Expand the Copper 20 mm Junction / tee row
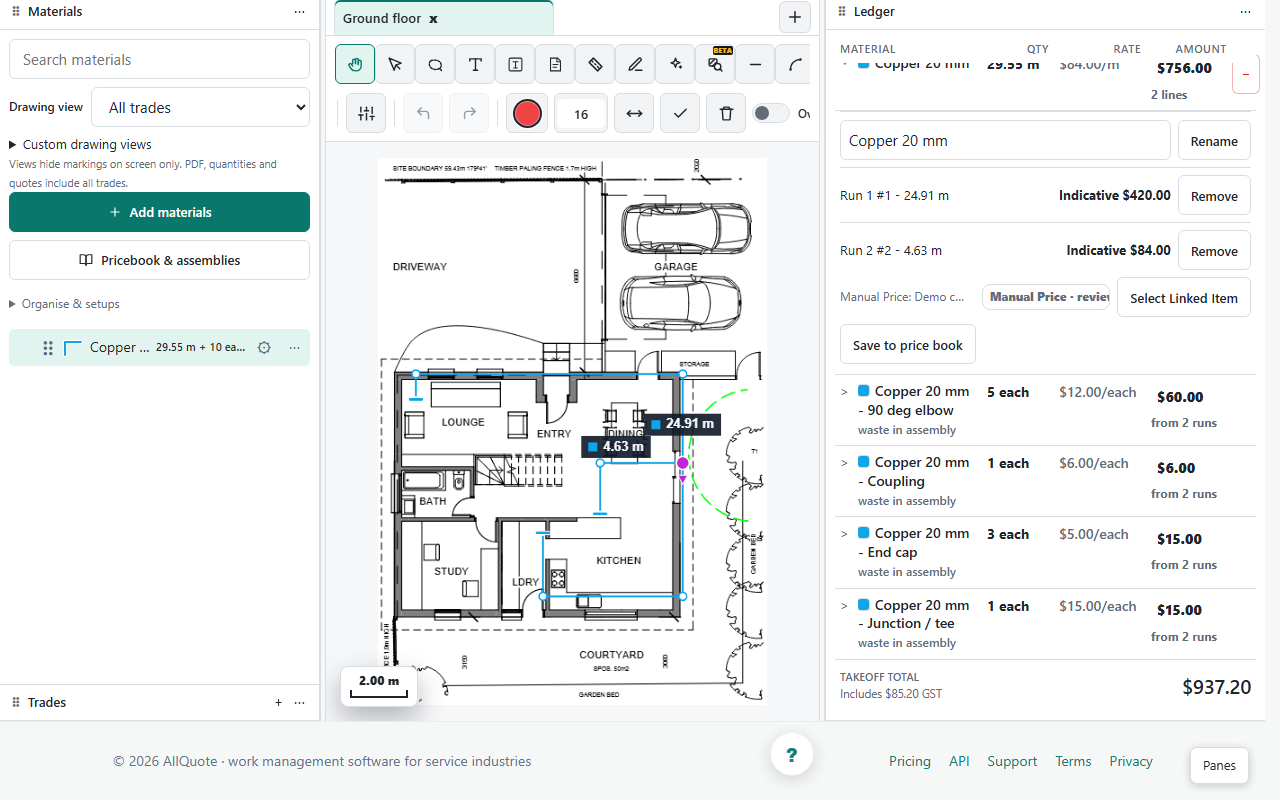1280x800 pixels. click(844, 606)
